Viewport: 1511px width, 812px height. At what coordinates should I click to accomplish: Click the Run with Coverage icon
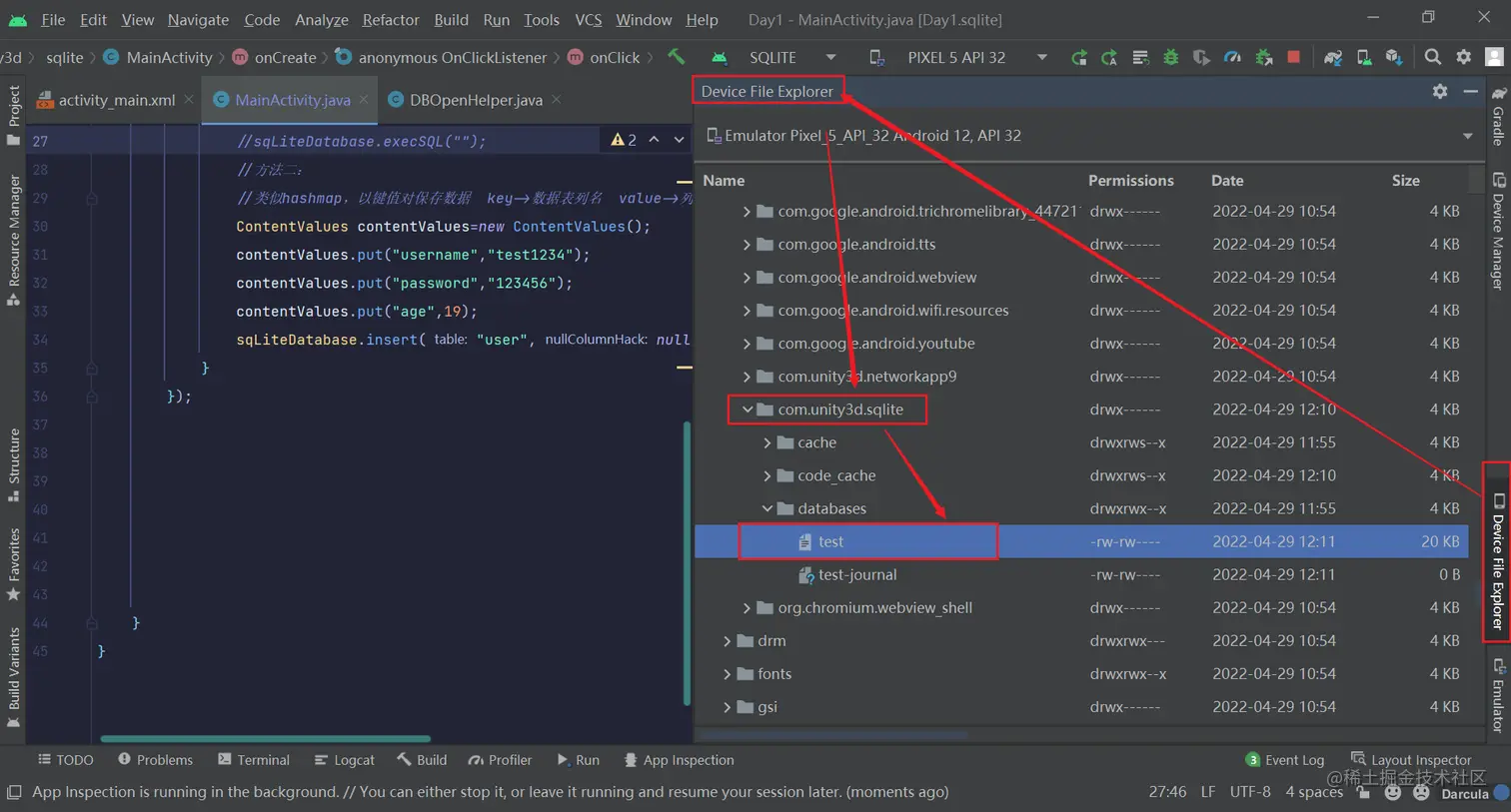pos(1201,58)
